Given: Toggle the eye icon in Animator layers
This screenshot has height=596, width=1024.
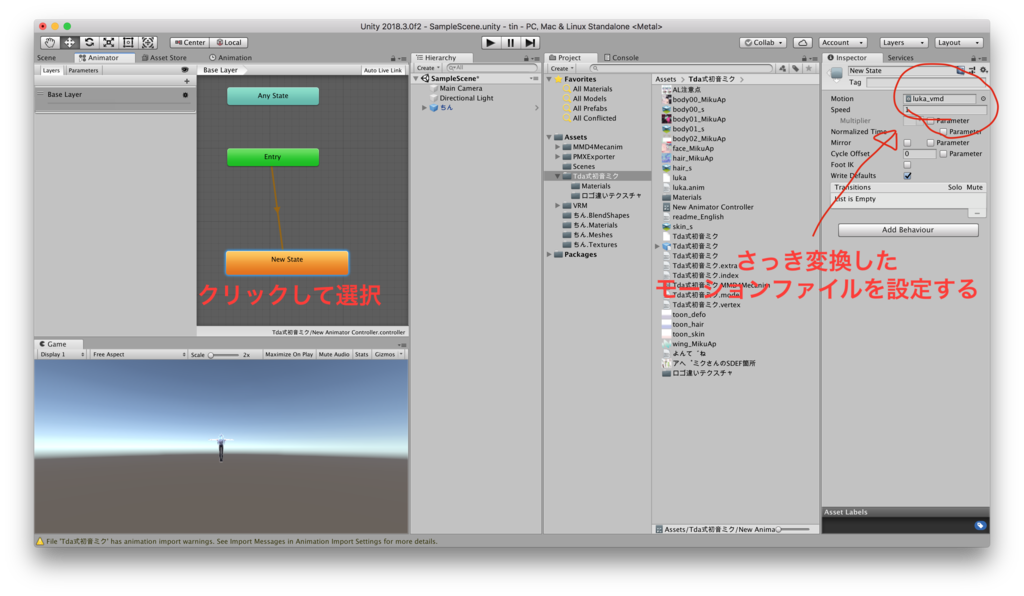Looking at the screenshot, I should [x=185, y=70].
